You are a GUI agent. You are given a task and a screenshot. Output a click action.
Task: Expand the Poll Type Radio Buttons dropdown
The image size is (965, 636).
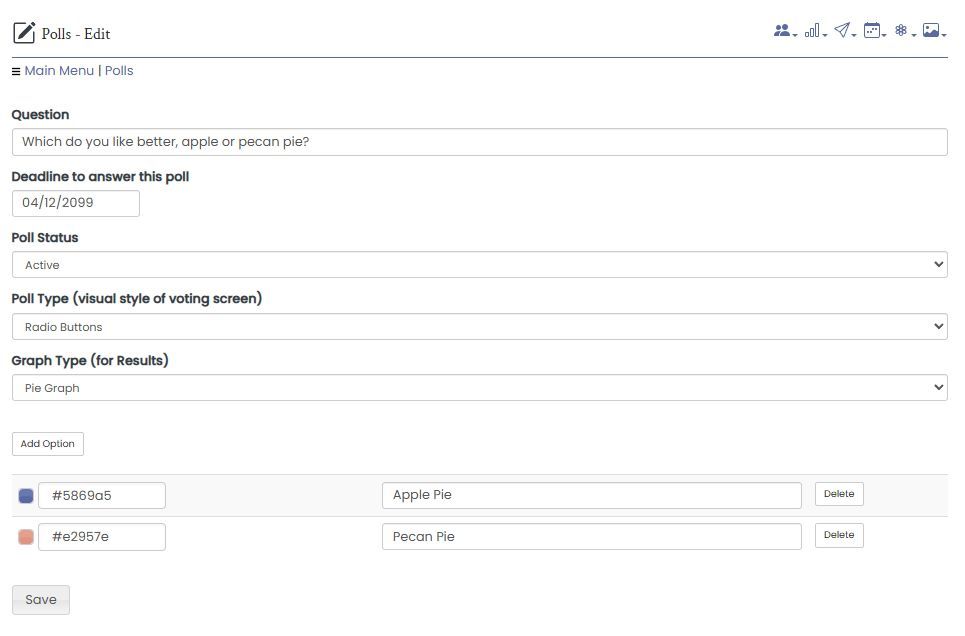pyautogui.click(x=479, y=326)
